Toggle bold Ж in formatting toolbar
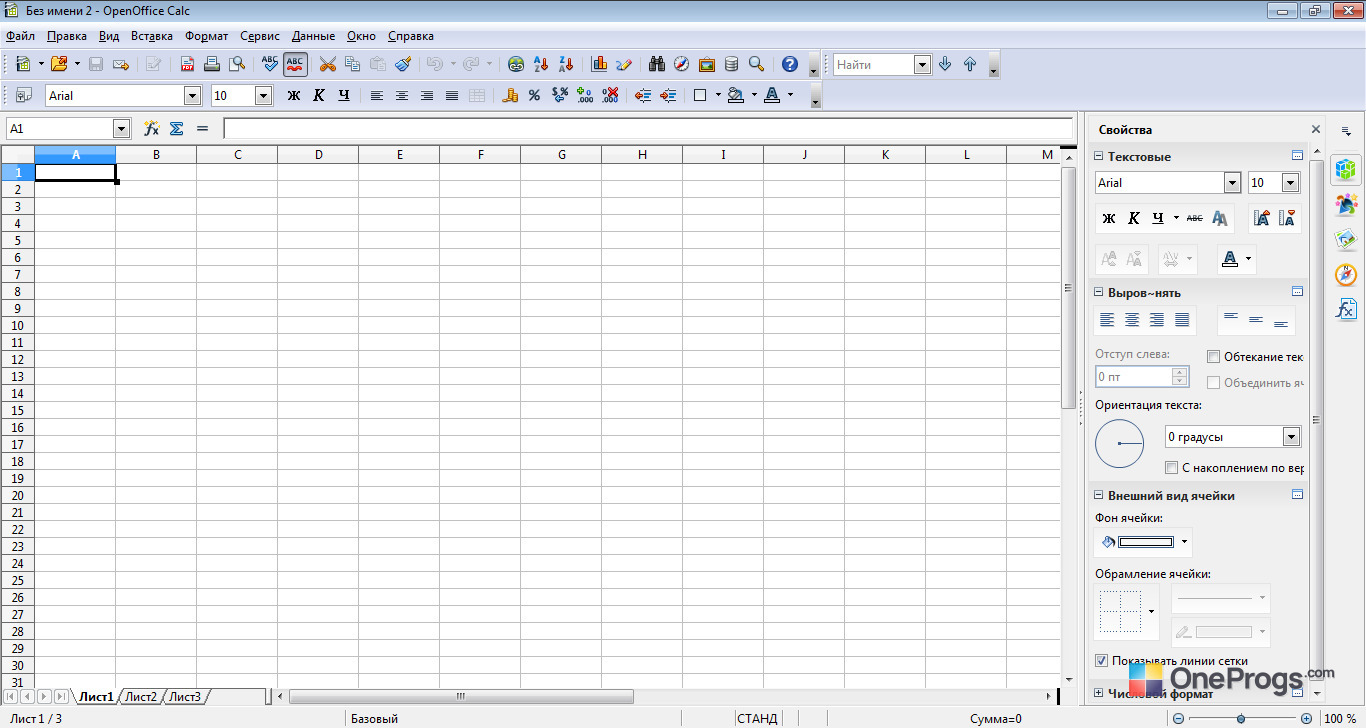This screenshot has width=1366, height=728. click(293, 95)
